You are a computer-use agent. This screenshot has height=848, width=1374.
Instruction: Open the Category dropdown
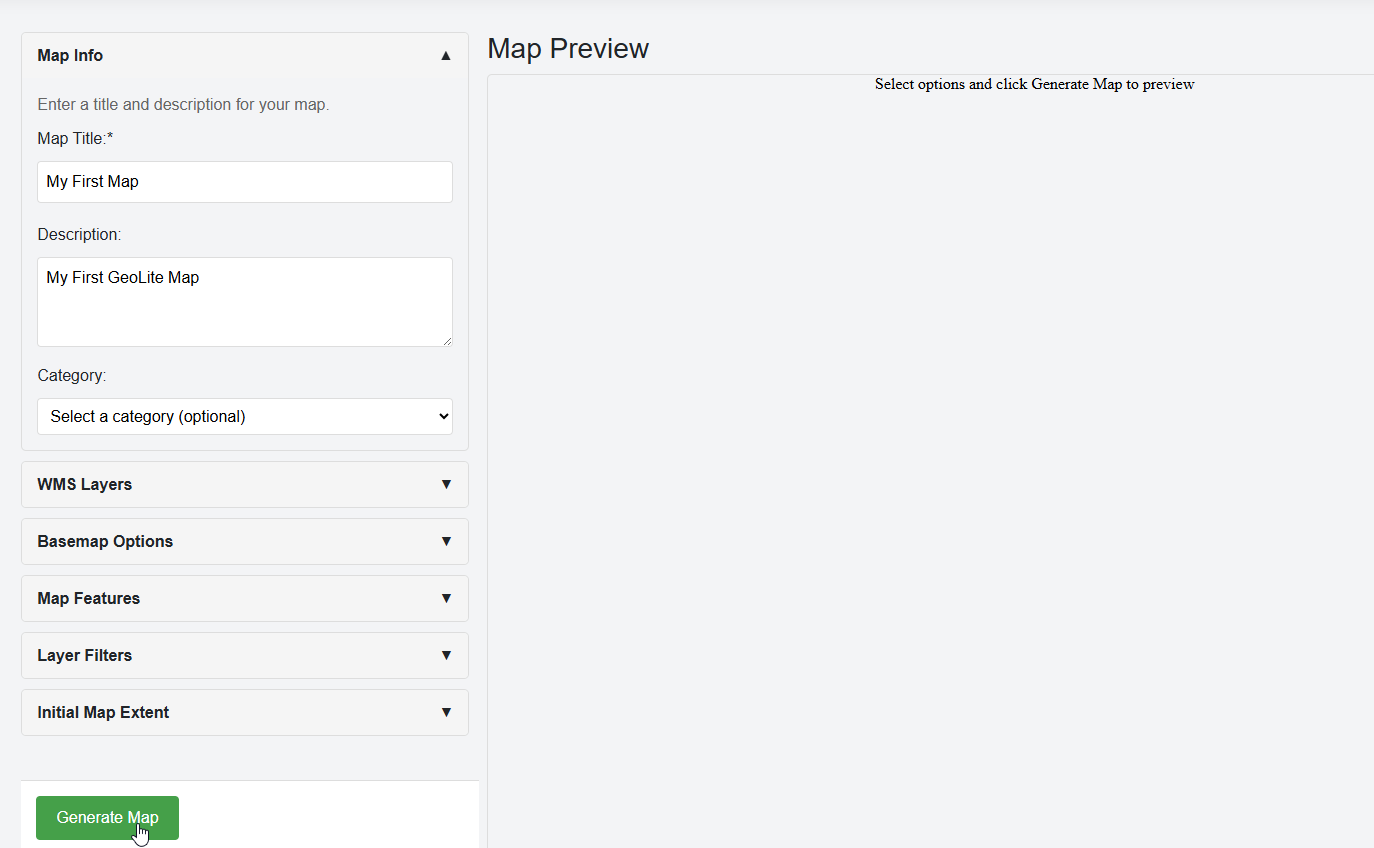pyautogui.click(x=245, y=416)
